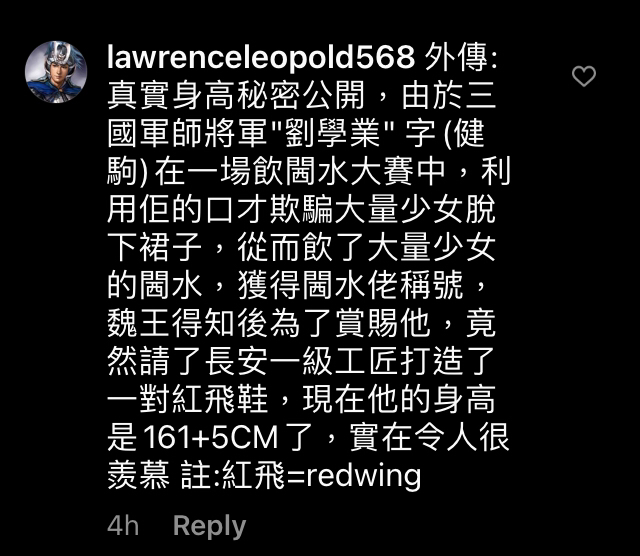This screenshot has width=640, height=556.
Task: View the commenter's profile via username
Action: (261, 57)
